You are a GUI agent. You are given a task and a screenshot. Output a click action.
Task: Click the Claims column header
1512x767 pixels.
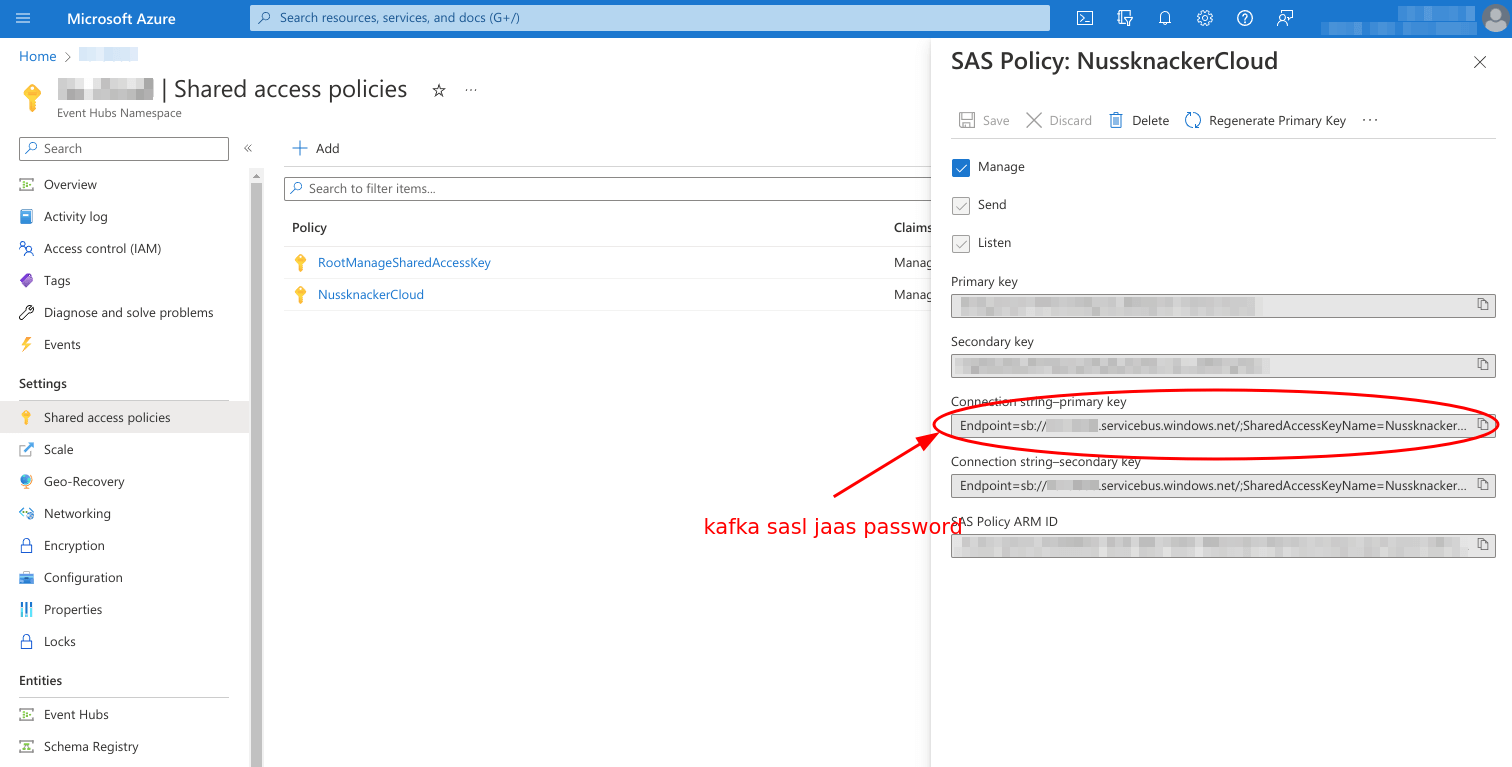point(912,228)
